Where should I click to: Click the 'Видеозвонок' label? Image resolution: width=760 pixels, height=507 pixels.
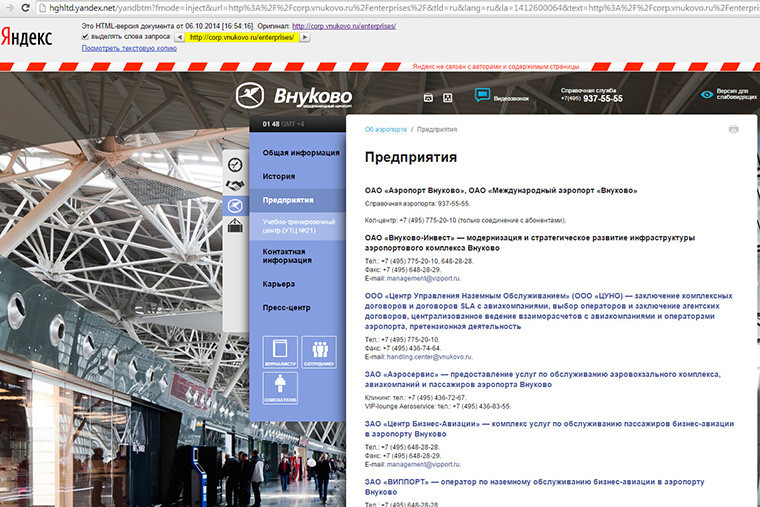point(511,98)
